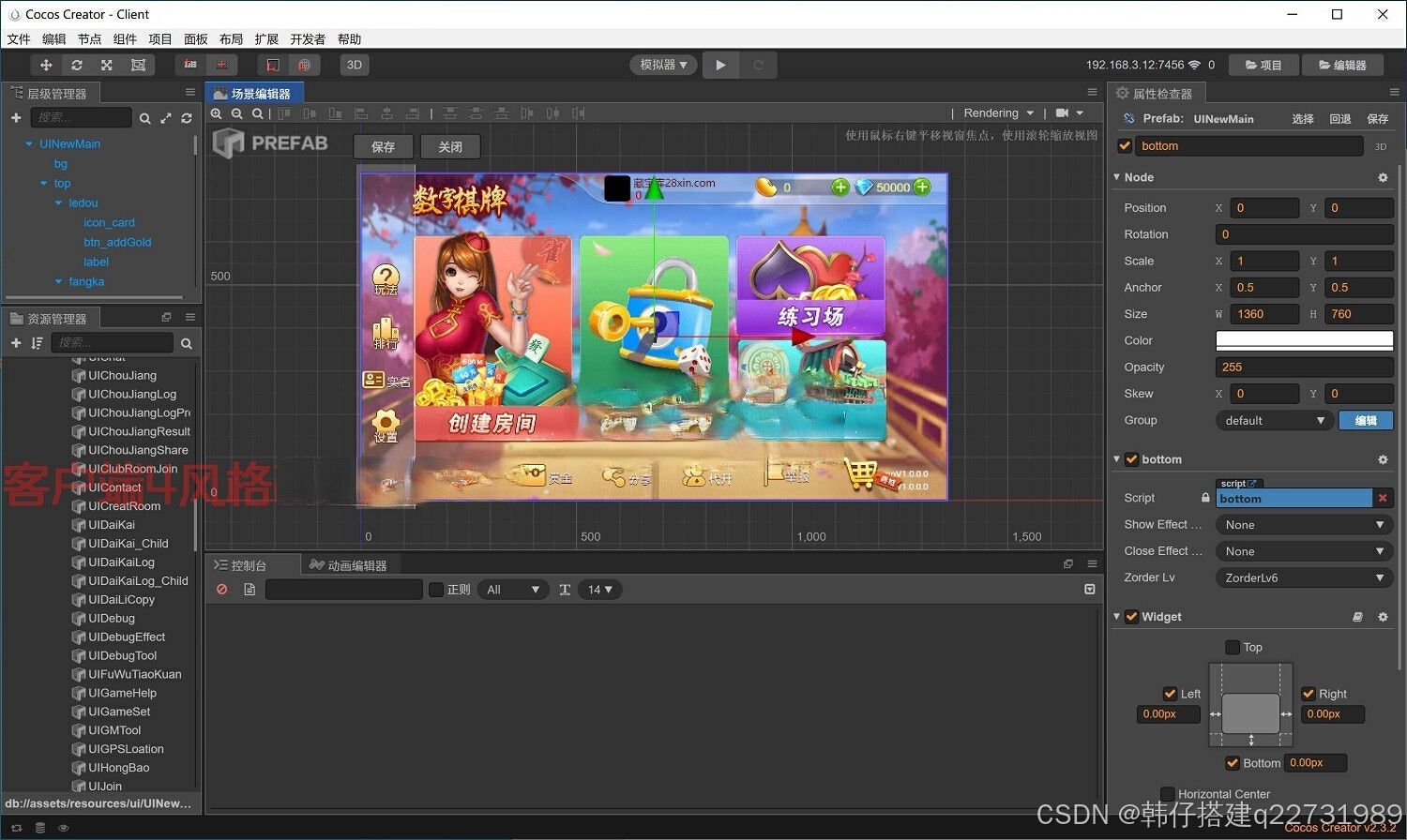
Task: Select the Move transform tool
Action: 46,65
